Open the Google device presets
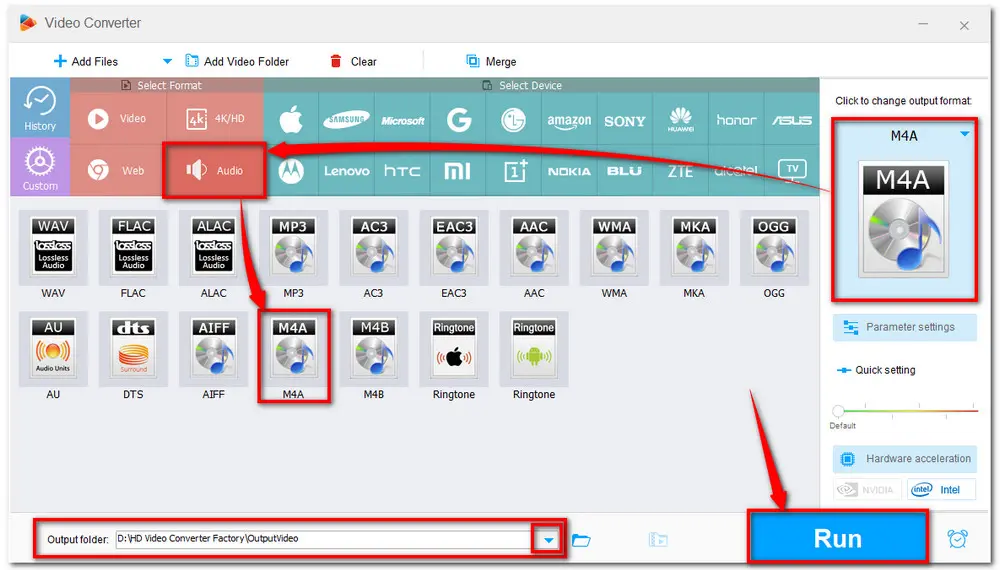 click(458, 119)
